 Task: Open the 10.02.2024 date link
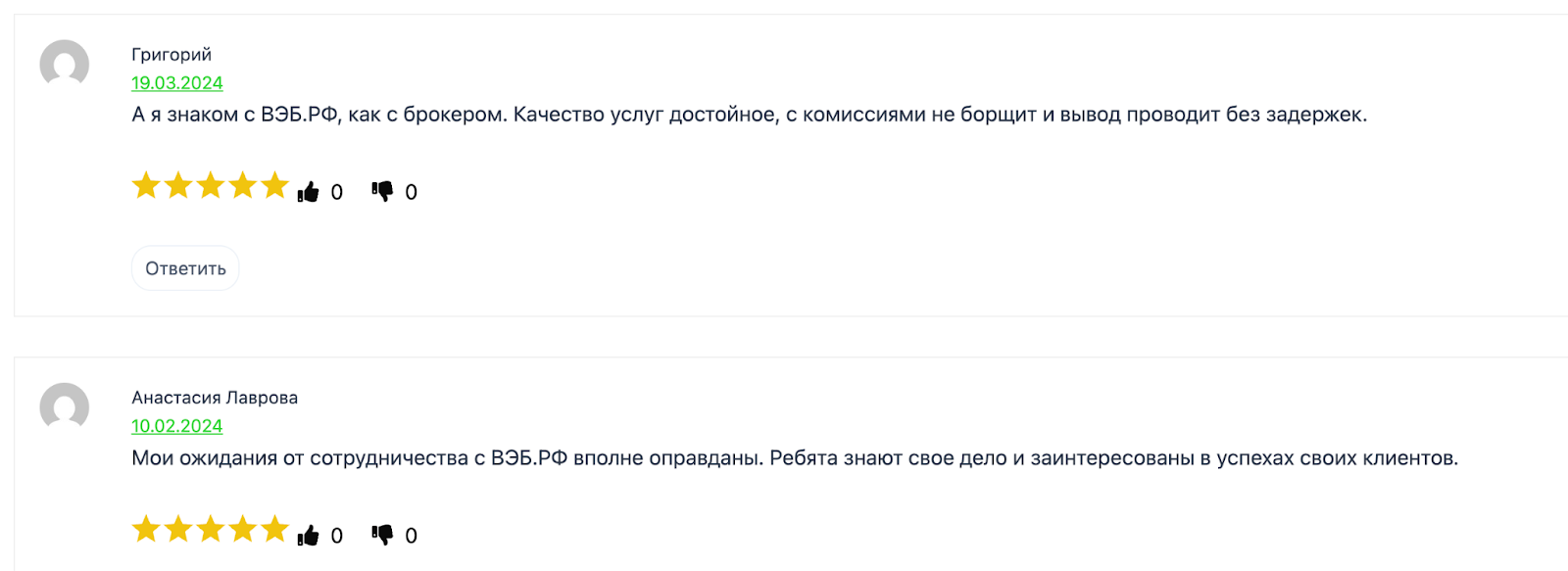point(177,426)
